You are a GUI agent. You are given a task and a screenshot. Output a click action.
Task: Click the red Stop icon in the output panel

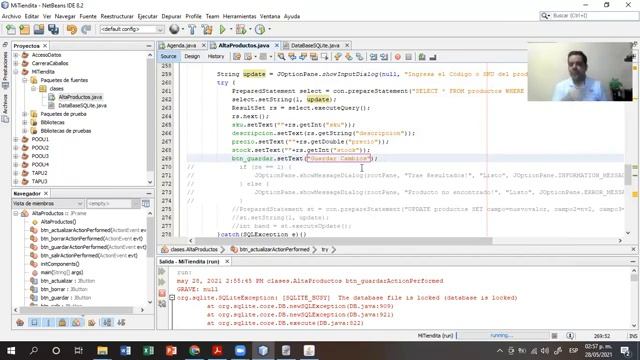coord(162,293)
